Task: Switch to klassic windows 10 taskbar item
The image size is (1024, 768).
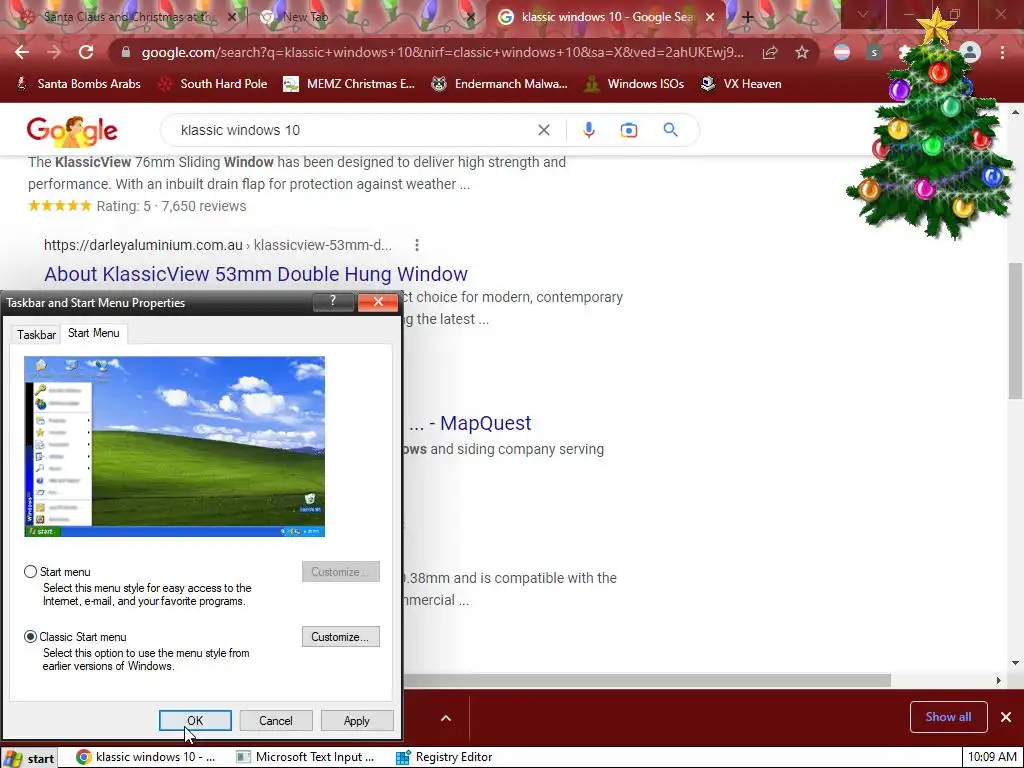Action: point(146,757)
